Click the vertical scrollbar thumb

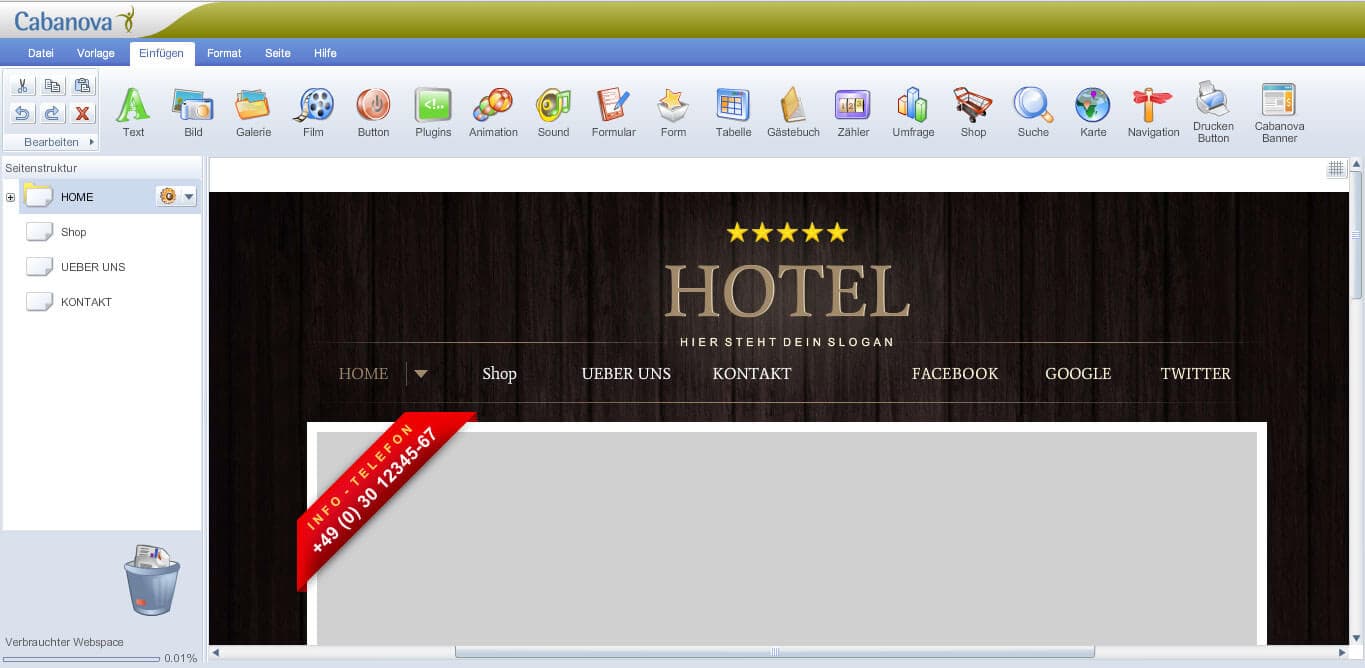(1356, 235)
